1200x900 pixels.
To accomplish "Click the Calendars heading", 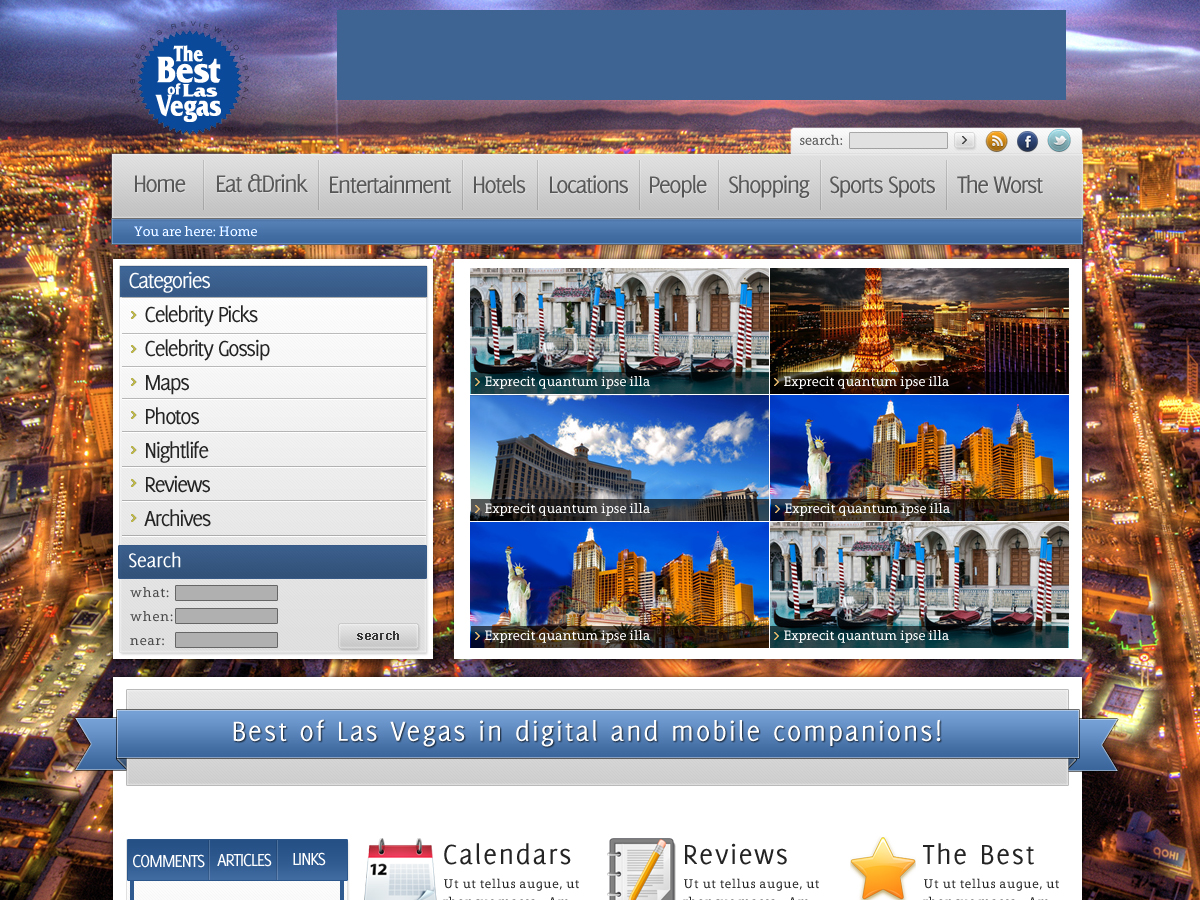I will 507,855.
